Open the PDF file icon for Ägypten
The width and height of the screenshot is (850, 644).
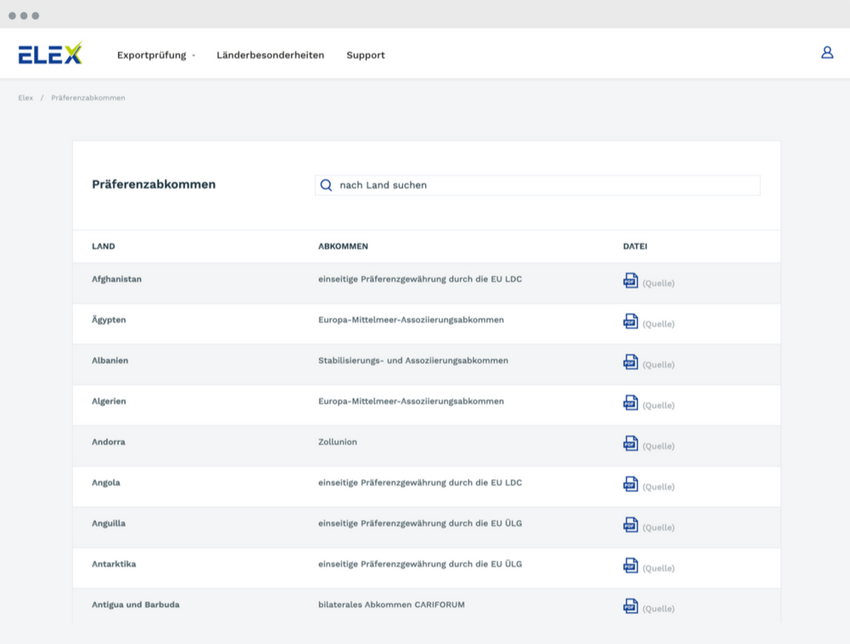click(630, 322)
